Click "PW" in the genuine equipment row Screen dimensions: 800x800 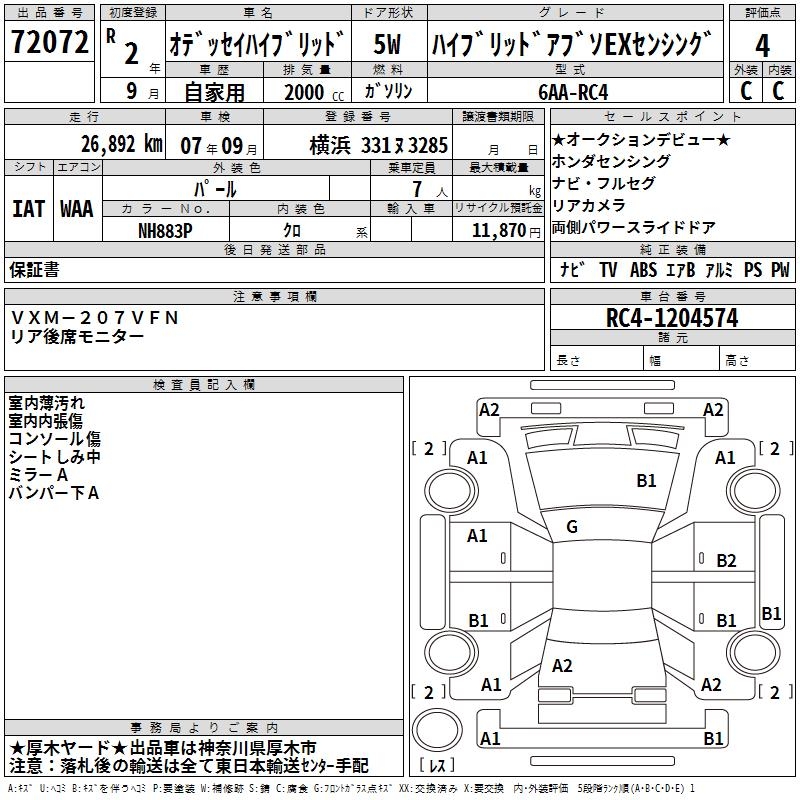coord(780,269)
